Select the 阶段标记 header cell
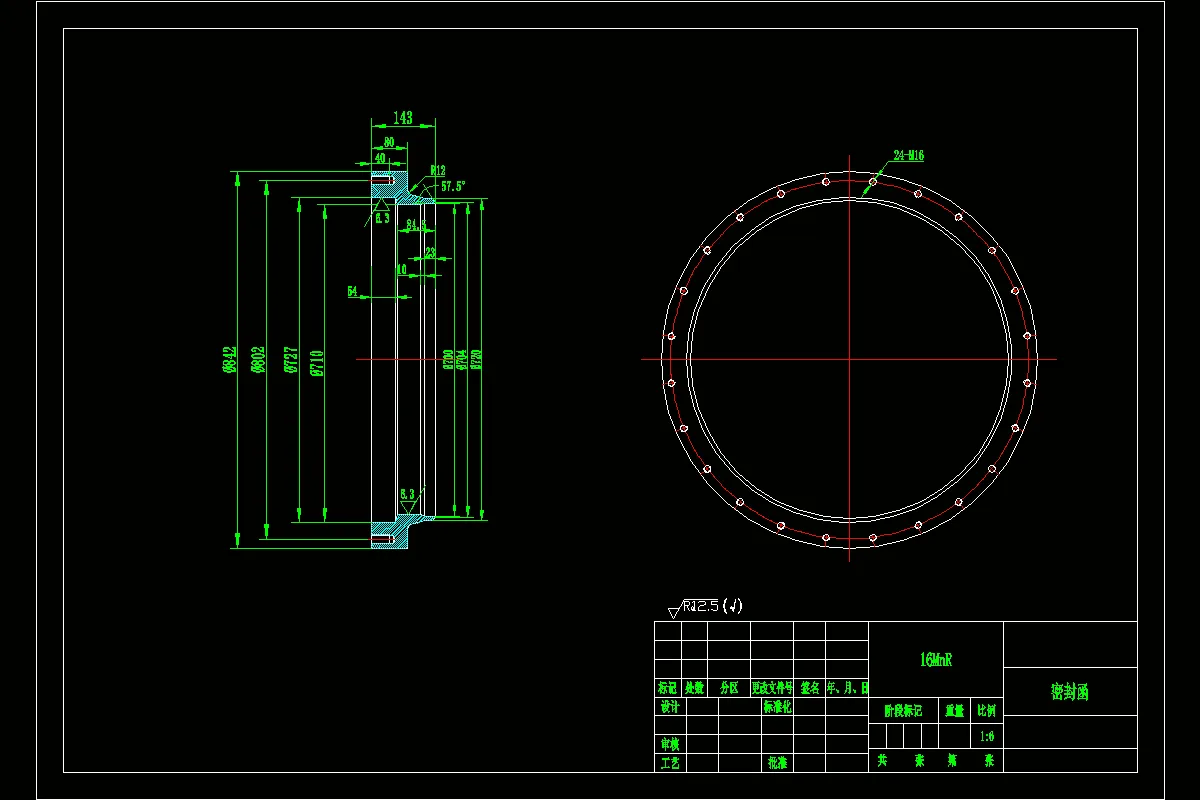Viewport: 1200px width, 800px height. pyautogui.click(x=903, y=711)
